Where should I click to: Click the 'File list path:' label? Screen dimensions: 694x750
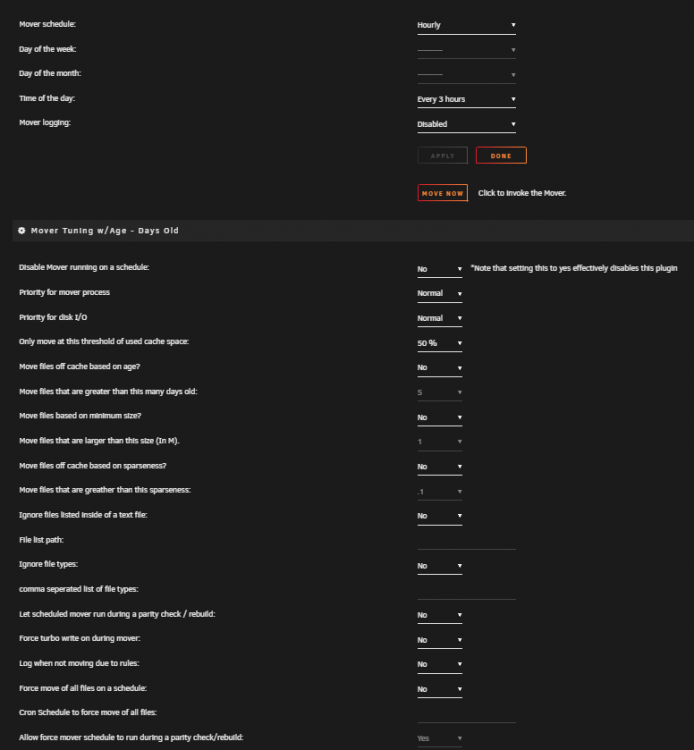(41, 540)
